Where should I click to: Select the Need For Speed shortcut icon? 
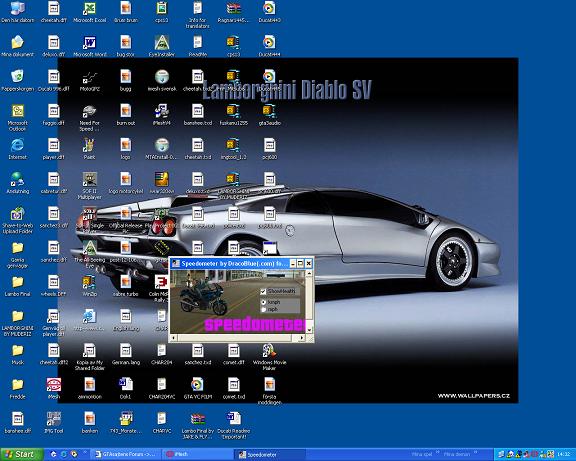(89, 118)
